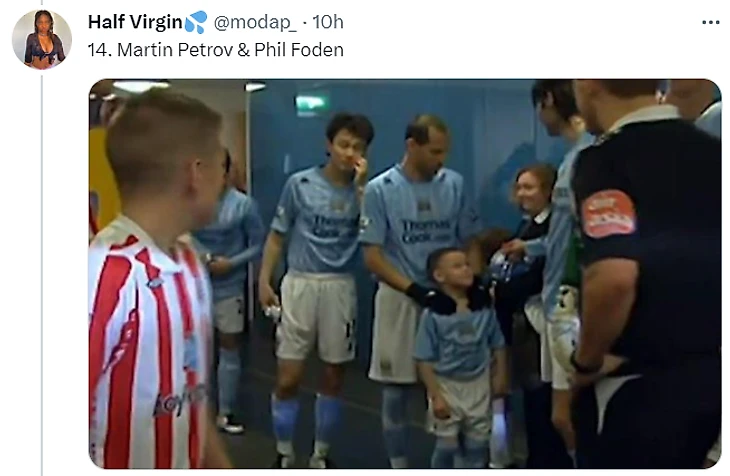Open the Half Virgin display name link
Screen dimensions: 730x476
pos(135,22)
